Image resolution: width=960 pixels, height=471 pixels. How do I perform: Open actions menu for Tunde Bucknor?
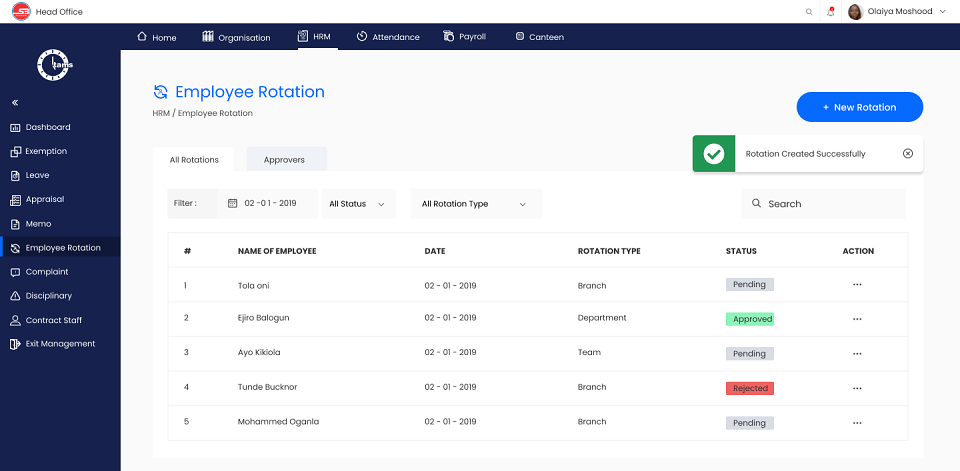[x=857, y=388]
